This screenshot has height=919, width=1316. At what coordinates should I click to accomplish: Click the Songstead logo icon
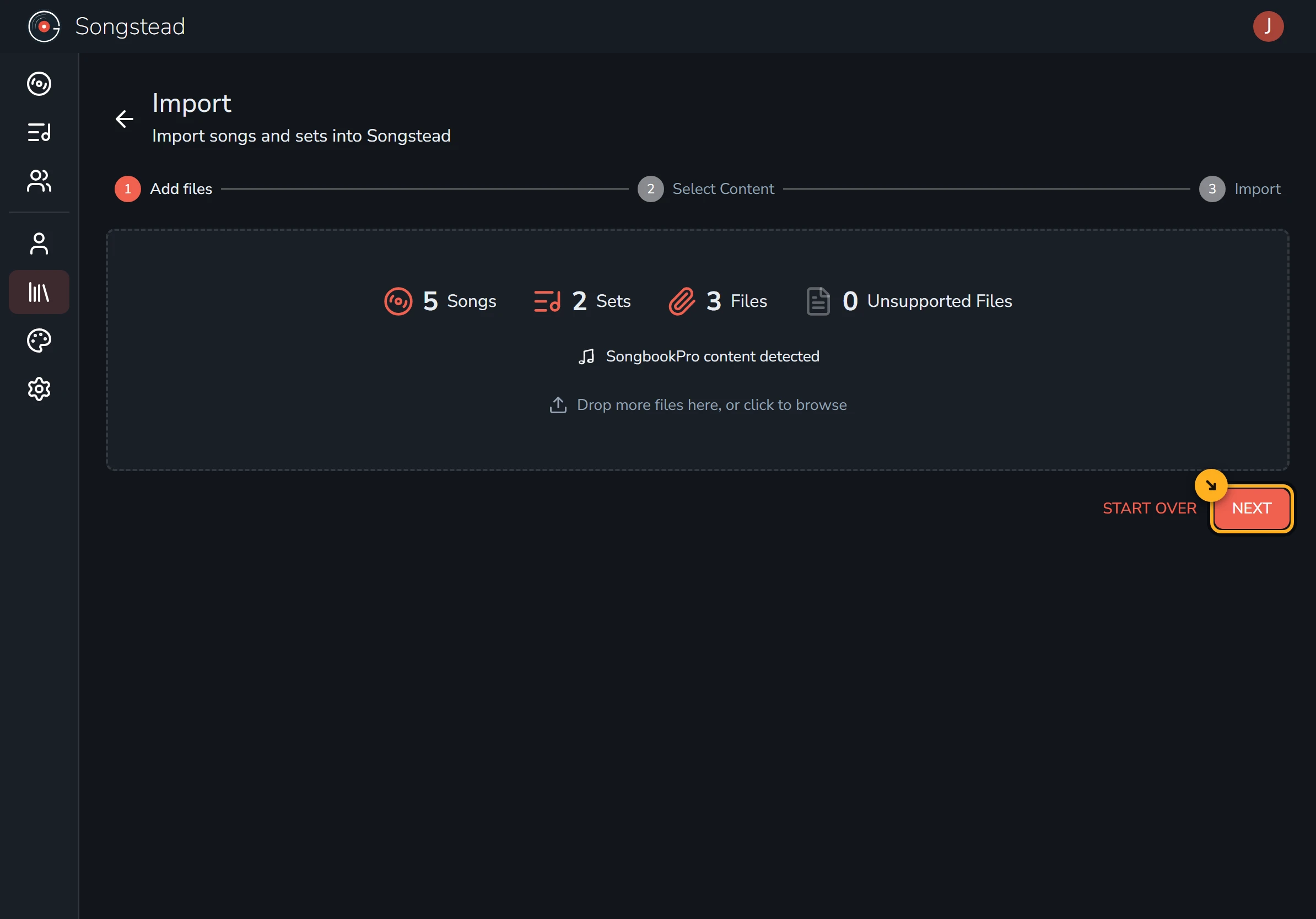point(44,26)
